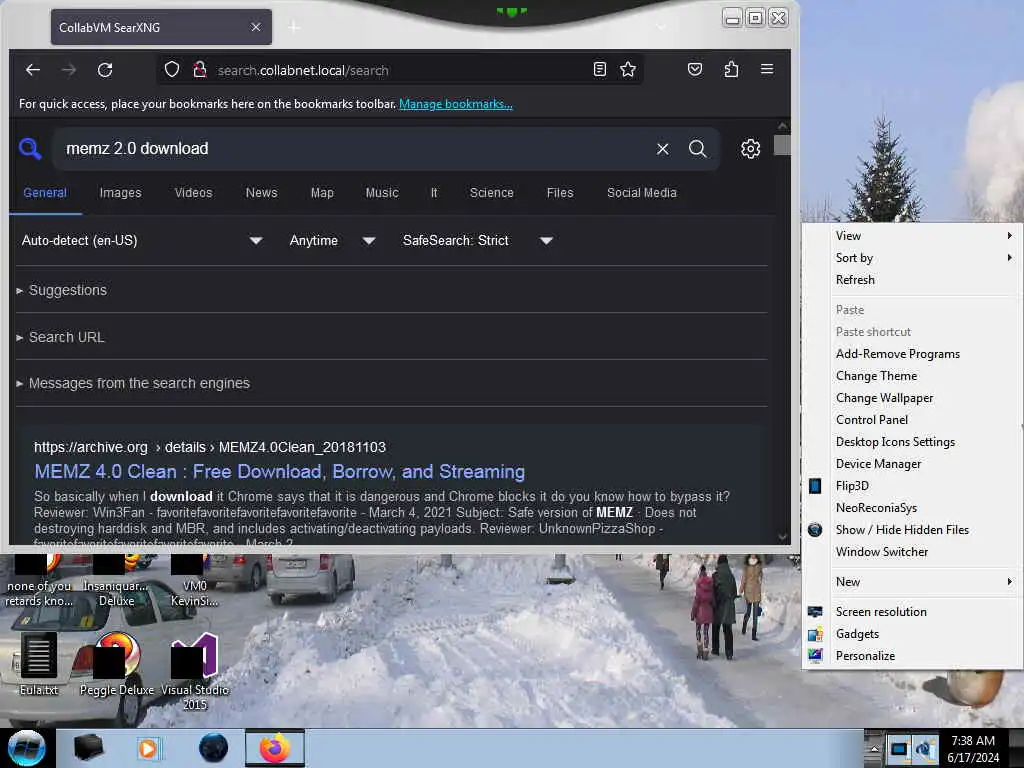The image size is (1024, 768).
Task: Switch to the Videos search tab
Action: [x=193, y=193]
